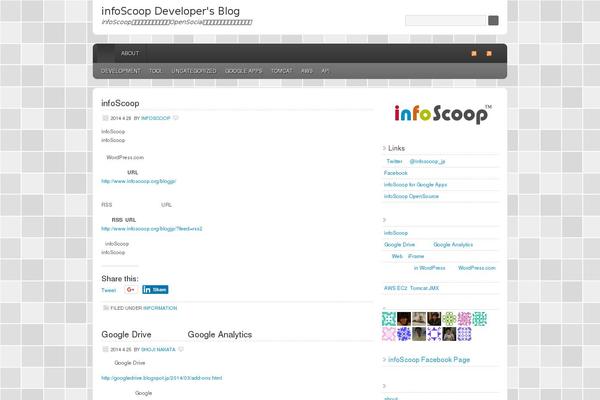The height and width of the screenshot is (400, 600).
Task: Open the sidebar post Web iFrame
Action: pos(408,256)
